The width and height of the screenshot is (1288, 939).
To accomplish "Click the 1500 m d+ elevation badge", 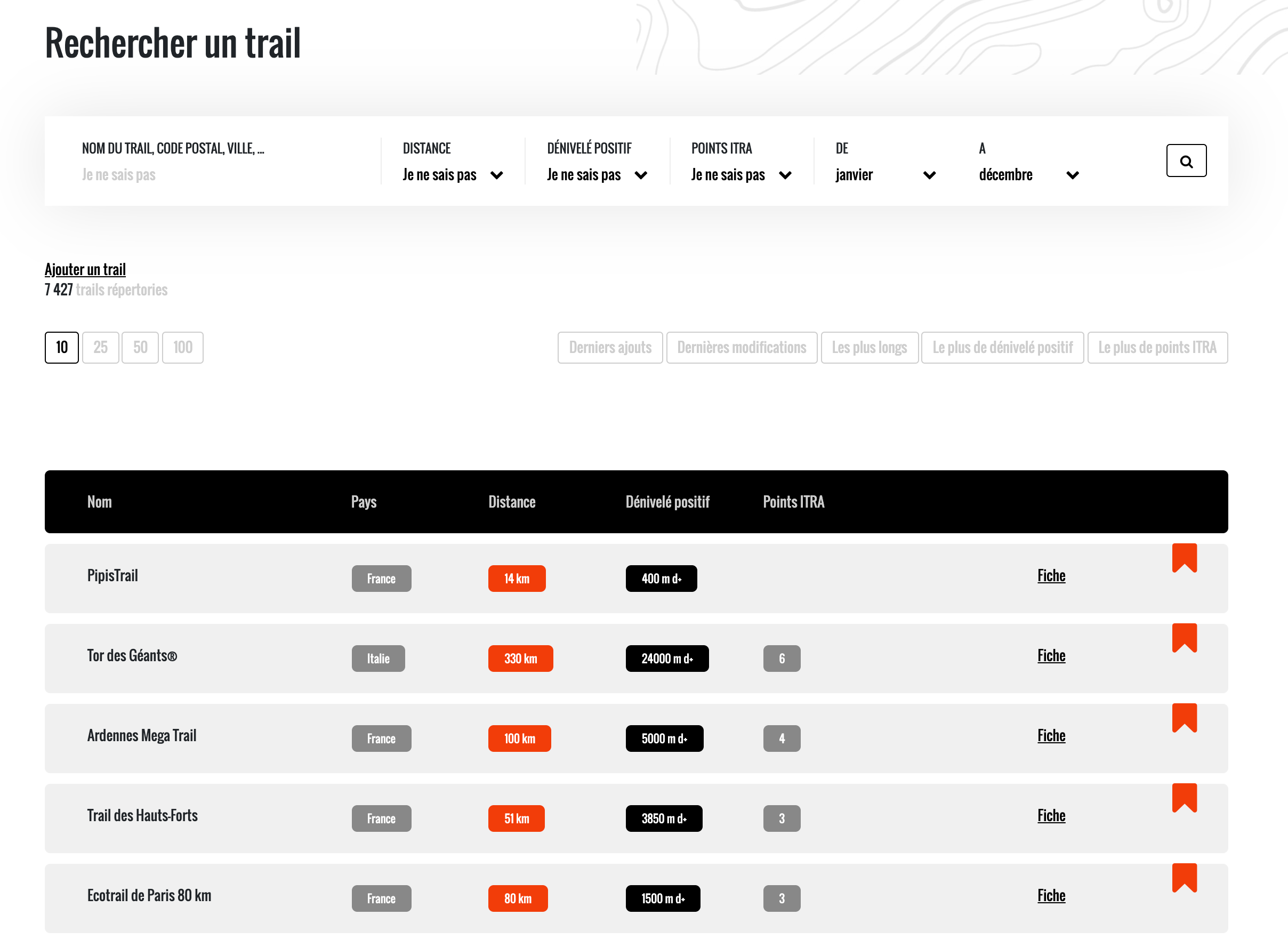I will pyautogui.click(x=663, y=899).
